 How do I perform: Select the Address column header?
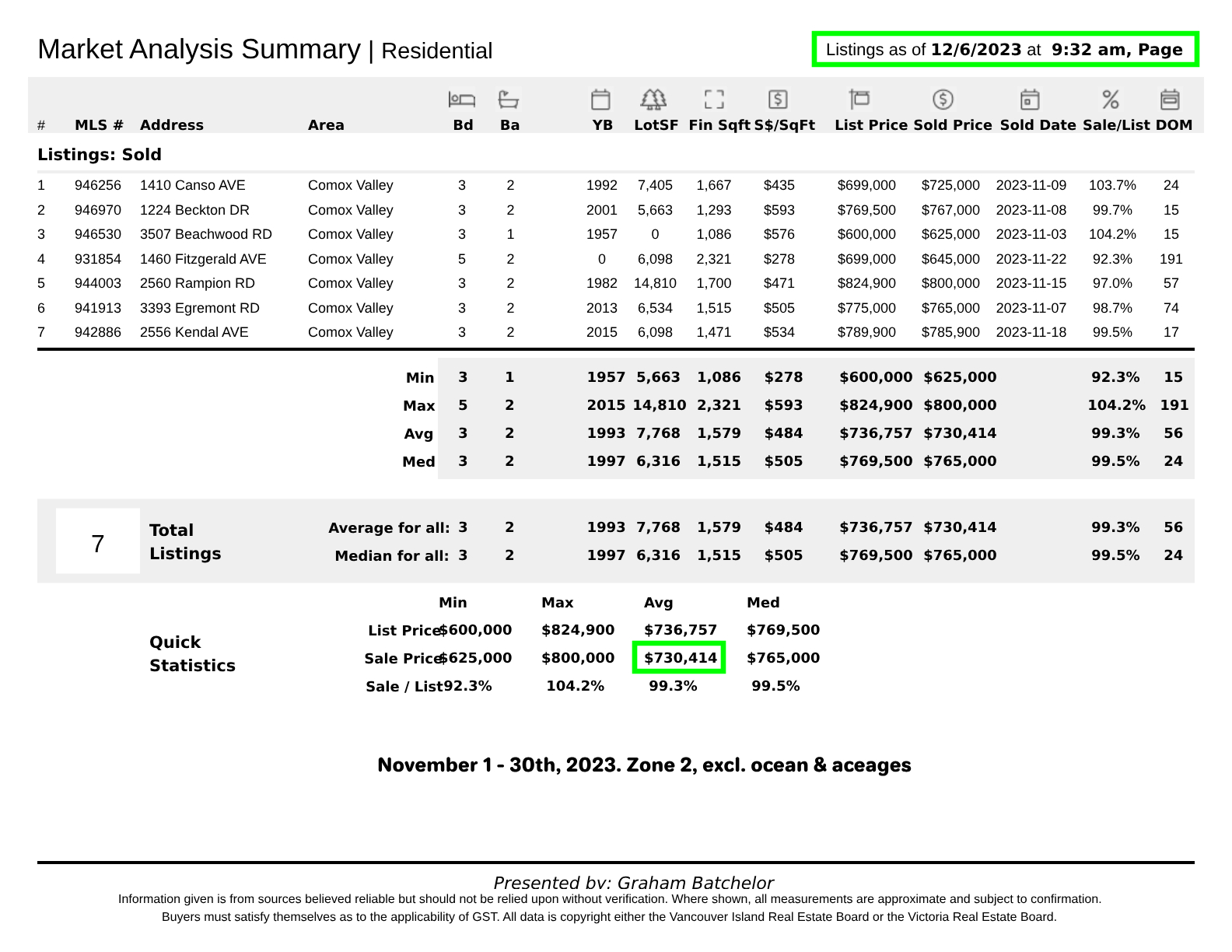click(172, 125)
